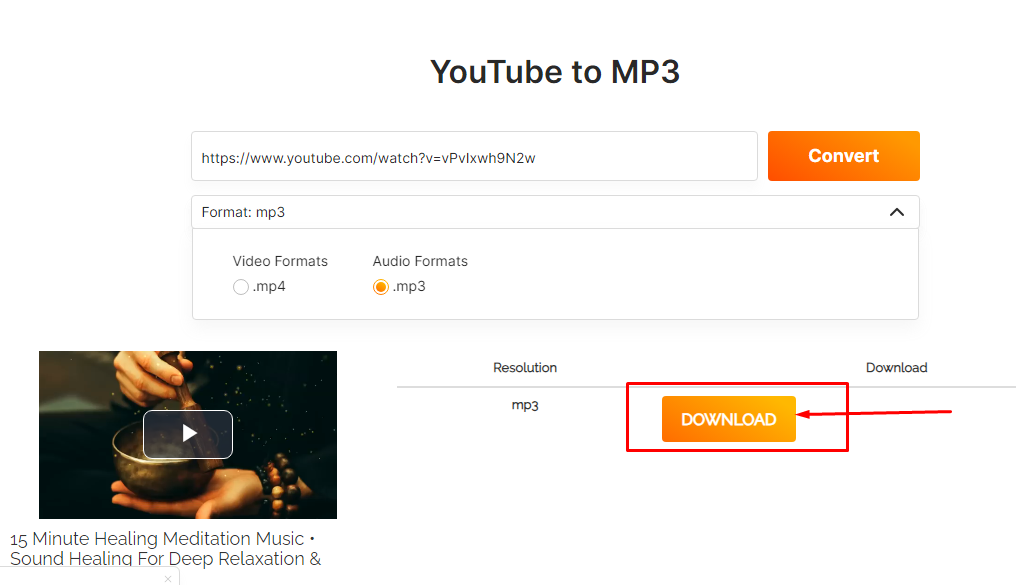Screen dimensions: 1016x585
Task: Focus the YouTube URL input field
Action: (x=474, y=156)
